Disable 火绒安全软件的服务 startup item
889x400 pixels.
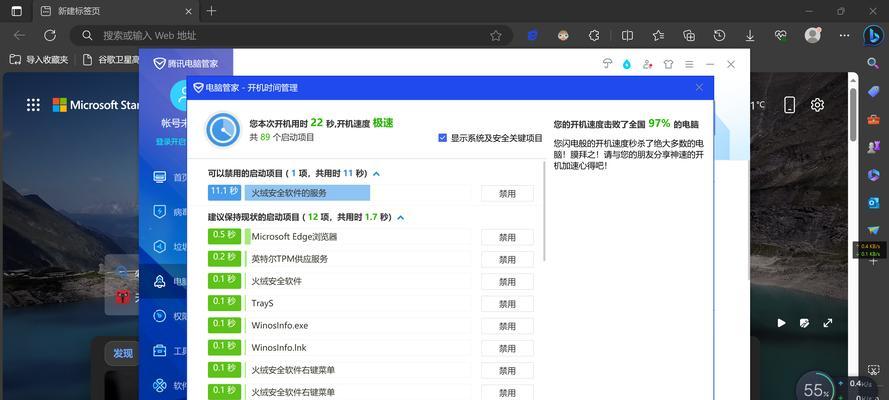coord(507,193)
